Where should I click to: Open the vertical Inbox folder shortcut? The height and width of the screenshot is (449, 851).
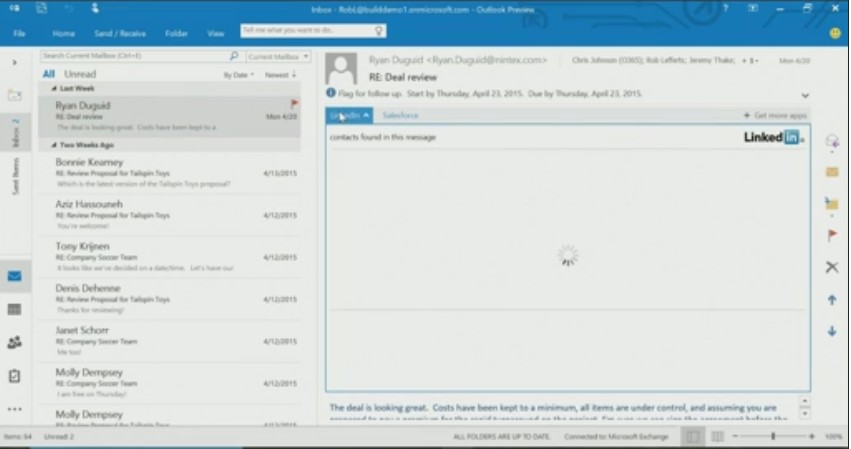coord(15,134)
